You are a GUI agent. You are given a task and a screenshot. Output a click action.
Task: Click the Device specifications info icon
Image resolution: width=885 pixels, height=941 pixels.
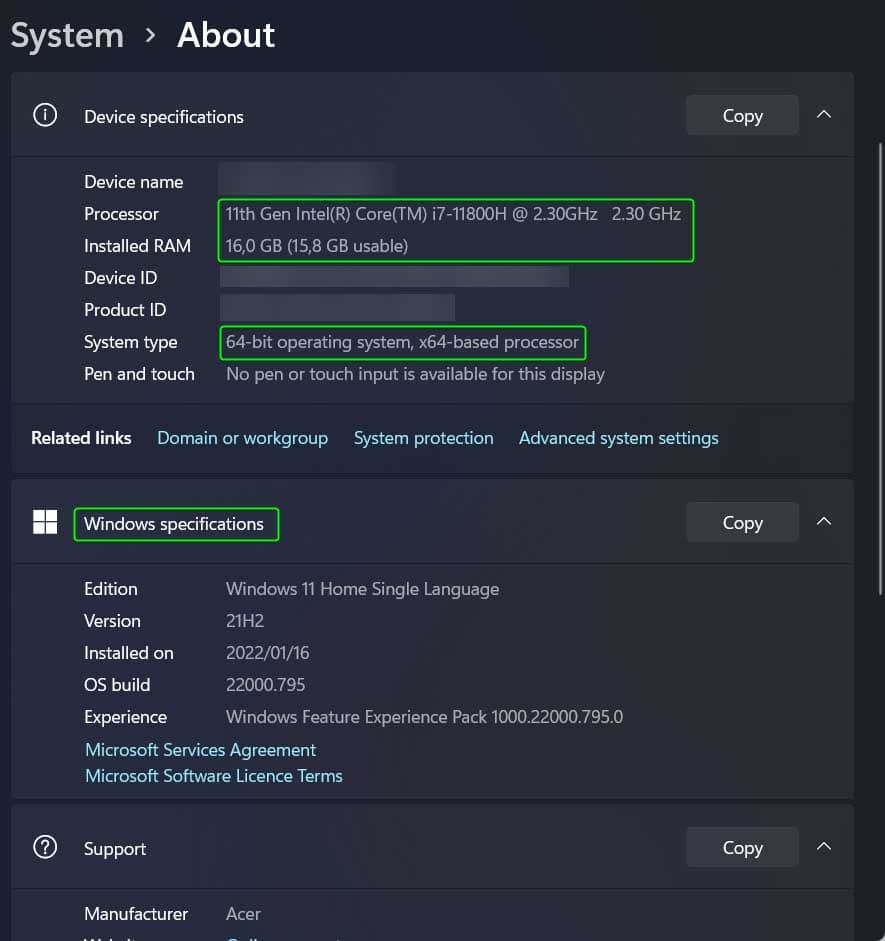(x=45, y=115)
